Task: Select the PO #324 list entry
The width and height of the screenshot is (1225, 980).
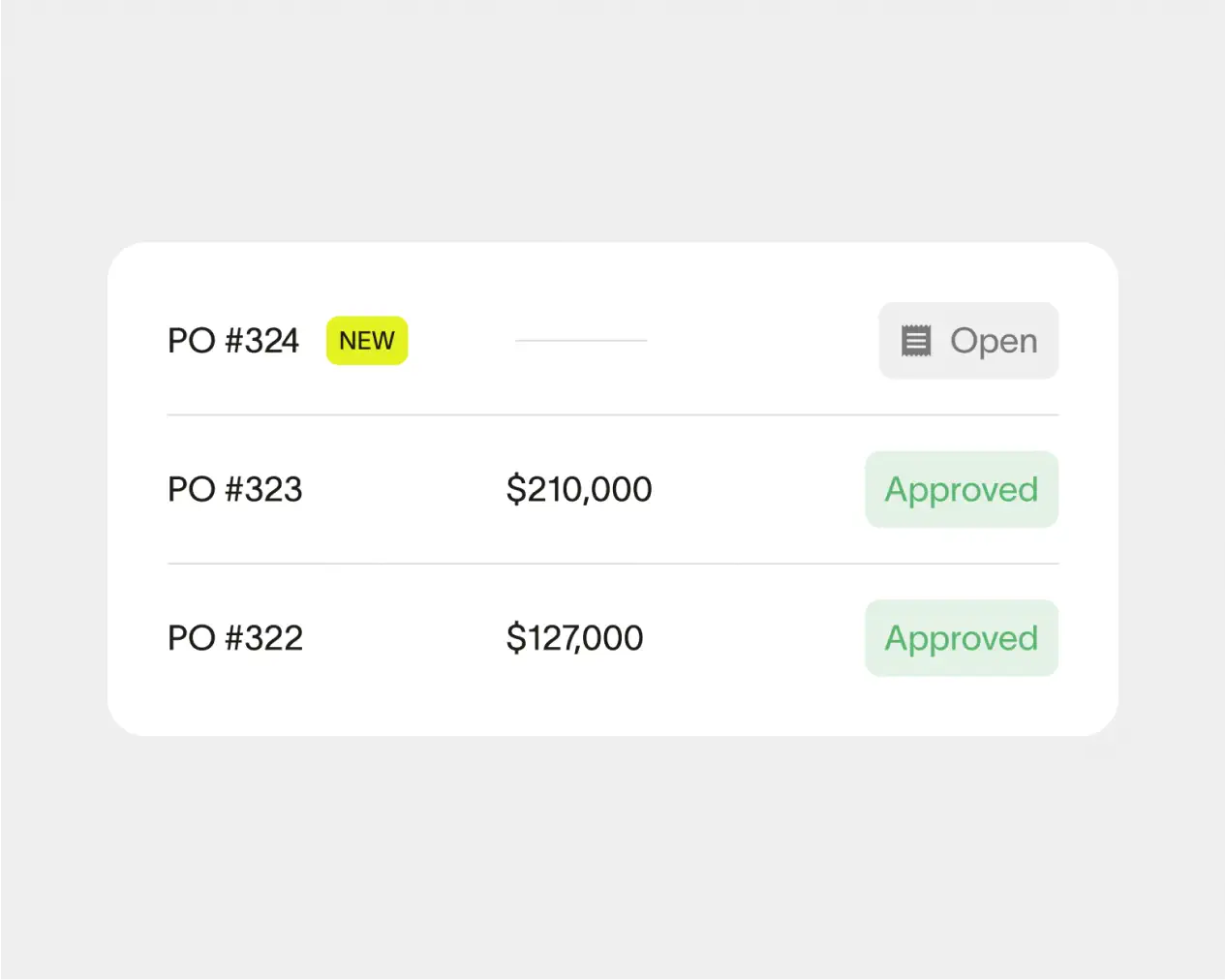Action: click(232, 340)
